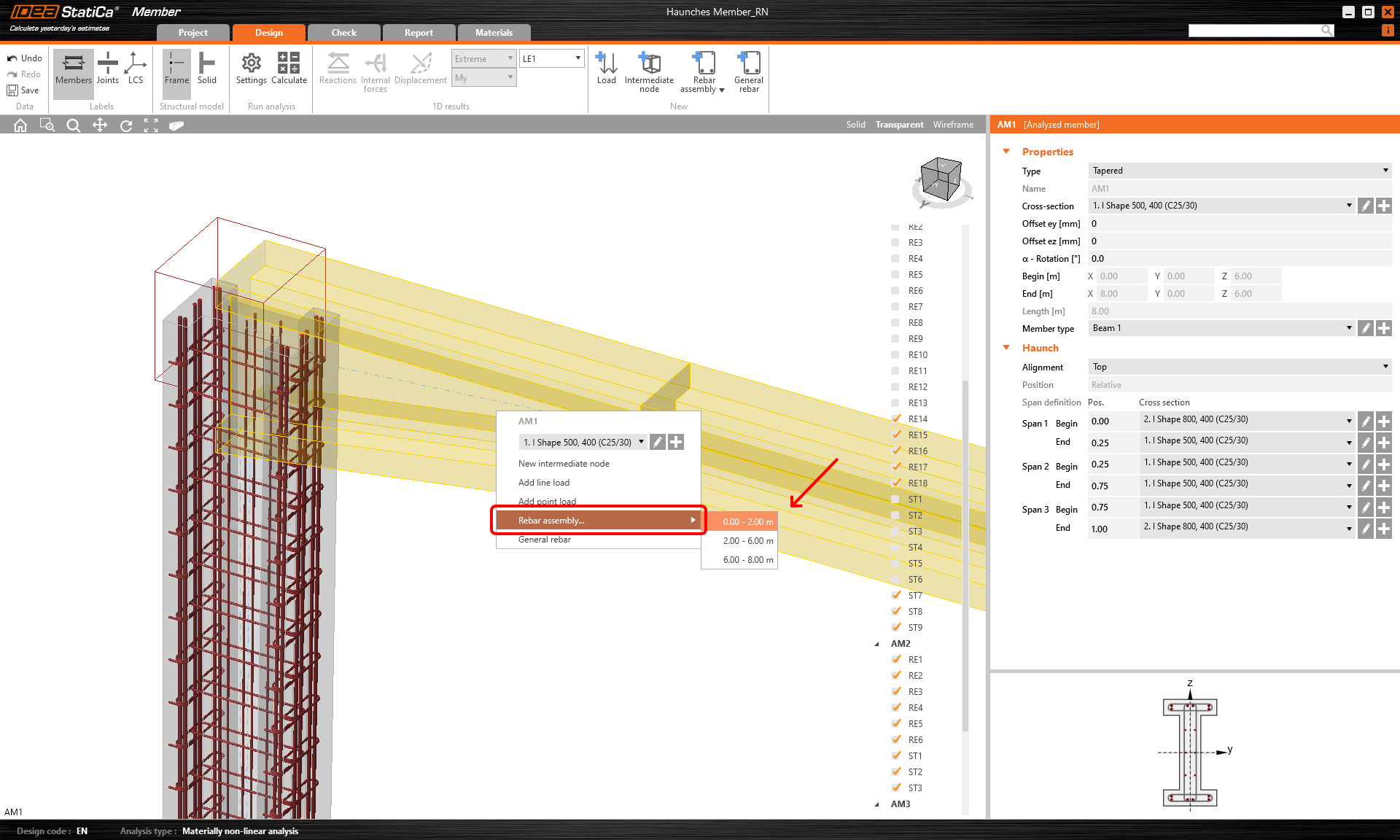Switch the view to Wireframe mode
Viewport: 1400px width, 840px height.
(x=952, y=124)
